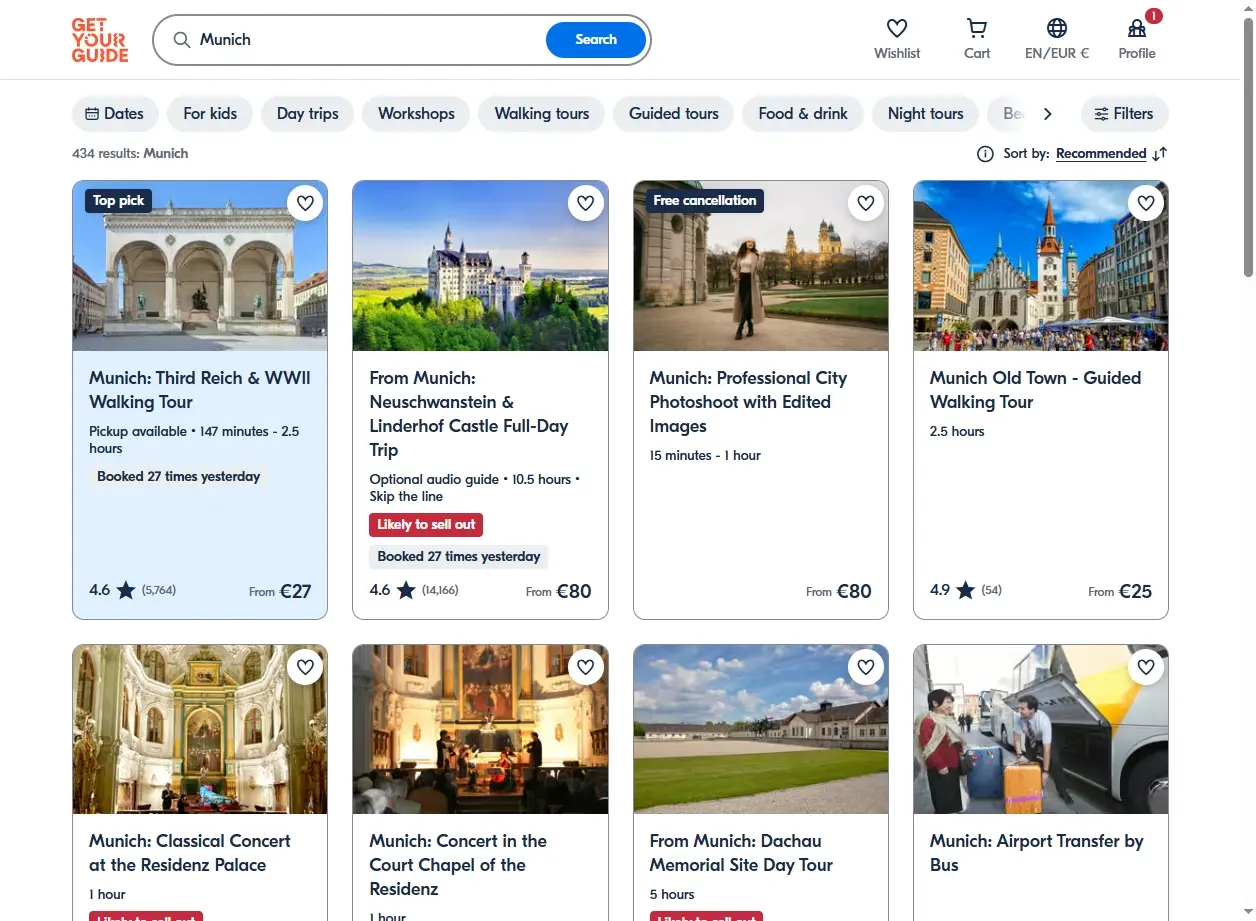
Task: Open the Wishlist heart icon in the header
Action: click(897, 28)
